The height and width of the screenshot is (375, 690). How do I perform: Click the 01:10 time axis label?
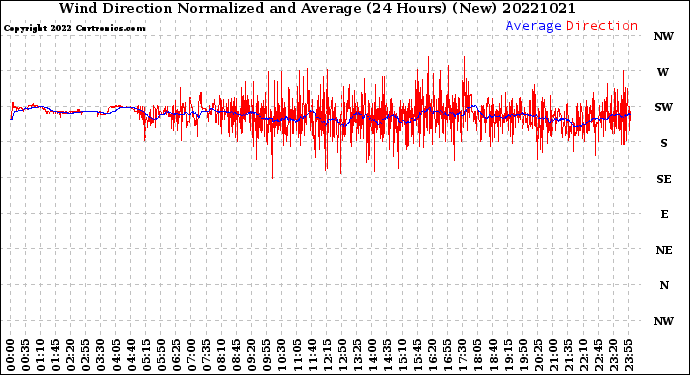40,355
